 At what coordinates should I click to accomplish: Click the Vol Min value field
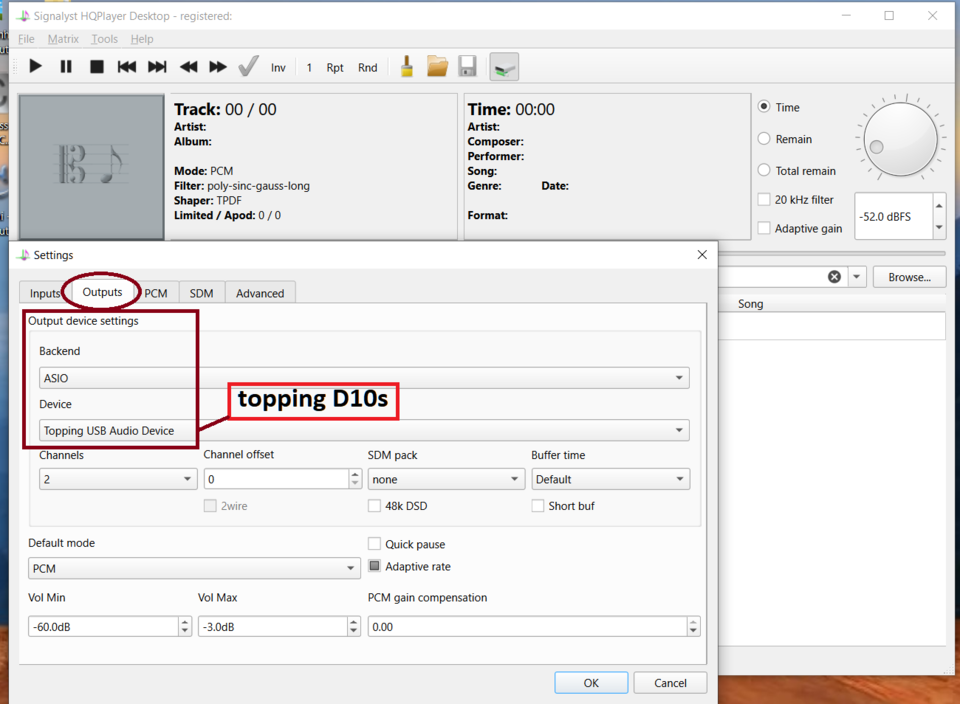(103, 626)
